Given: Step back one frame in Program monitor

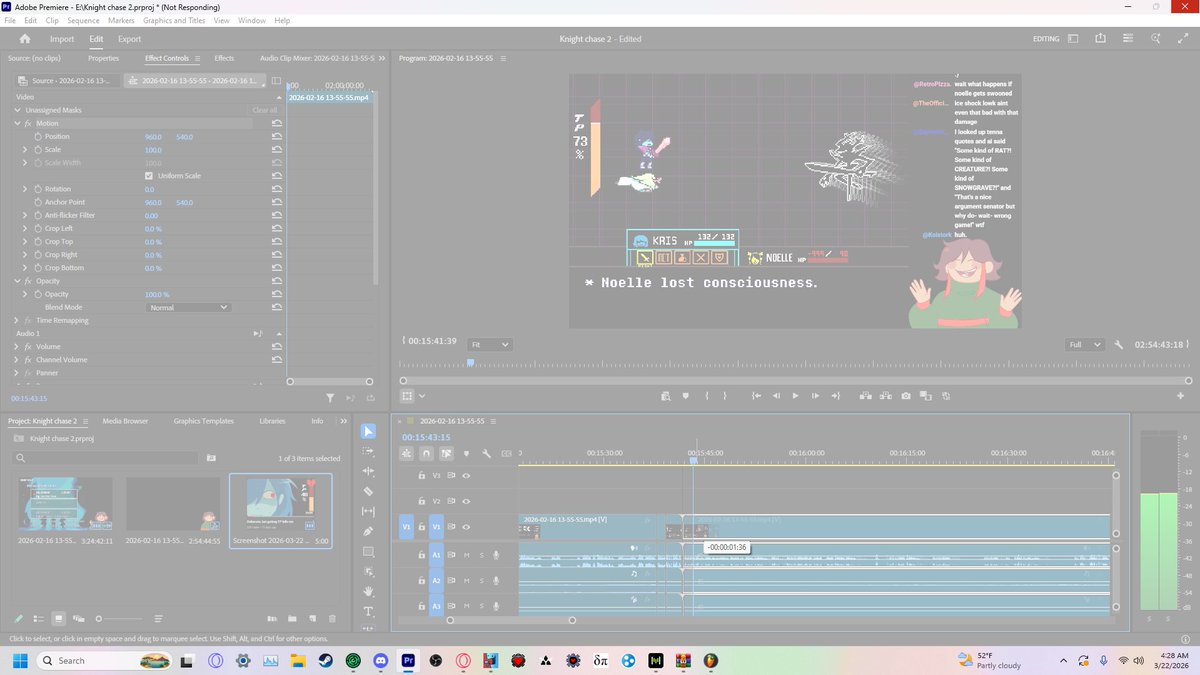Looking at the screenshot, I should (776, 396).
